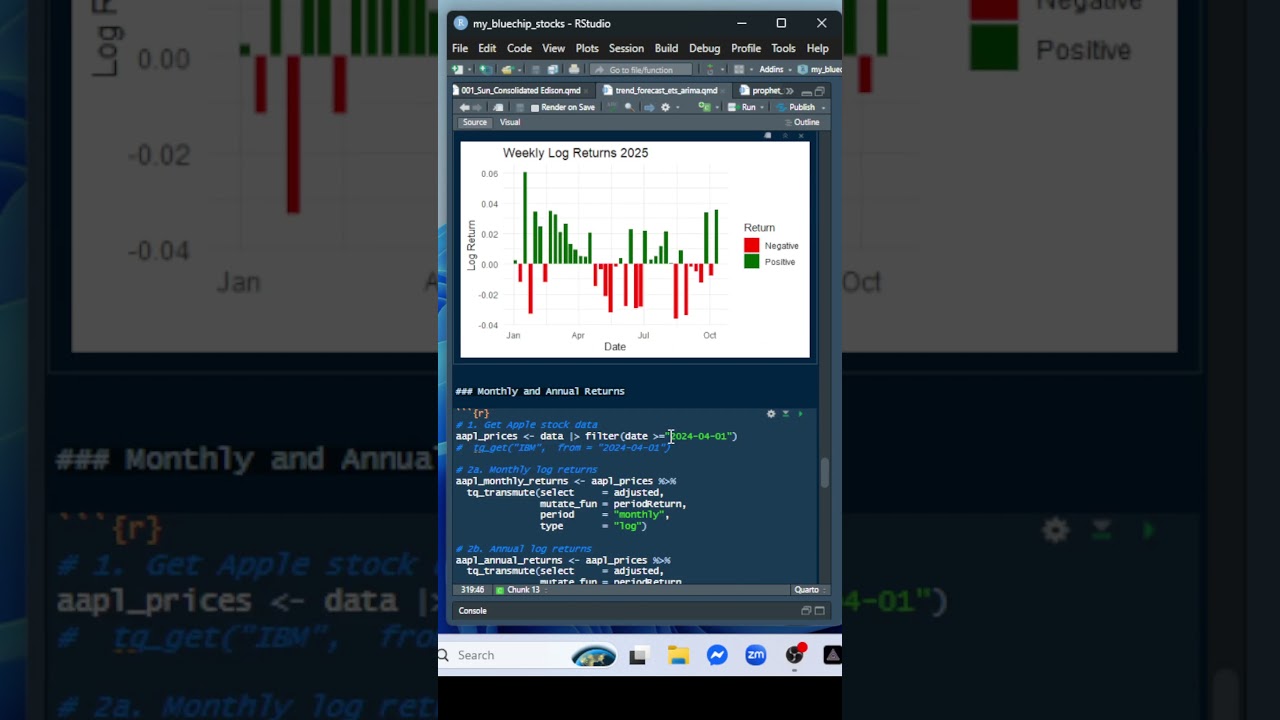Open the Session menu
Image resolution: width=1280 pixels, height=720 pixels.
tap(626, 48)
